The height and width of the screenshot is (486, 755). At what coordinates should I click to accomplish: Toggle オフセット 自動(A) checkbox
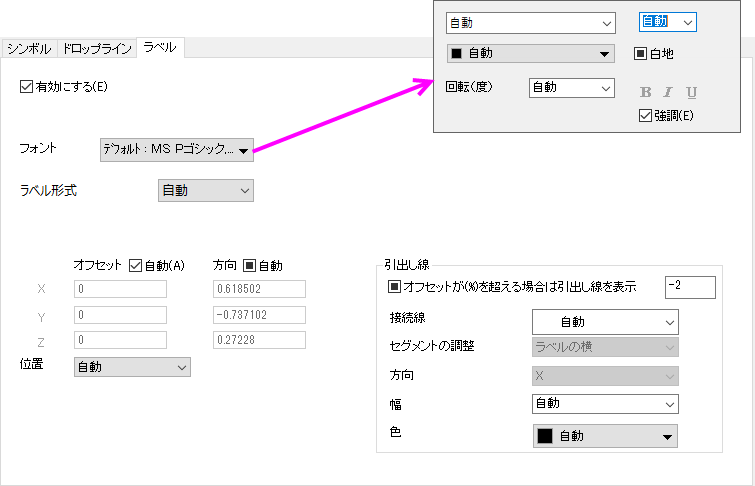135,265
